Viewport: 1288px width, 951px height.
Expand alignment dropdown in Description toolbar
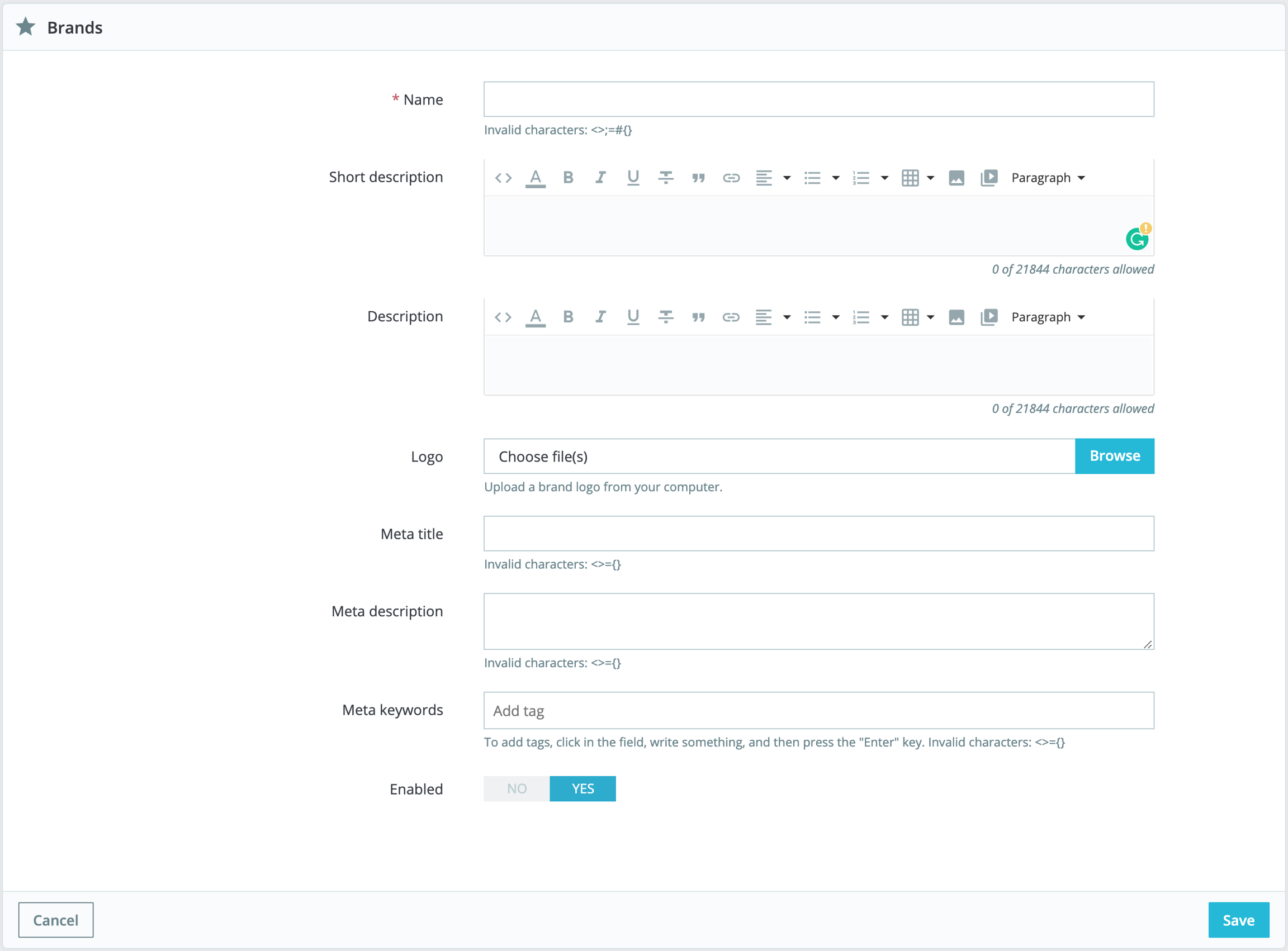[x=787, y=317]
